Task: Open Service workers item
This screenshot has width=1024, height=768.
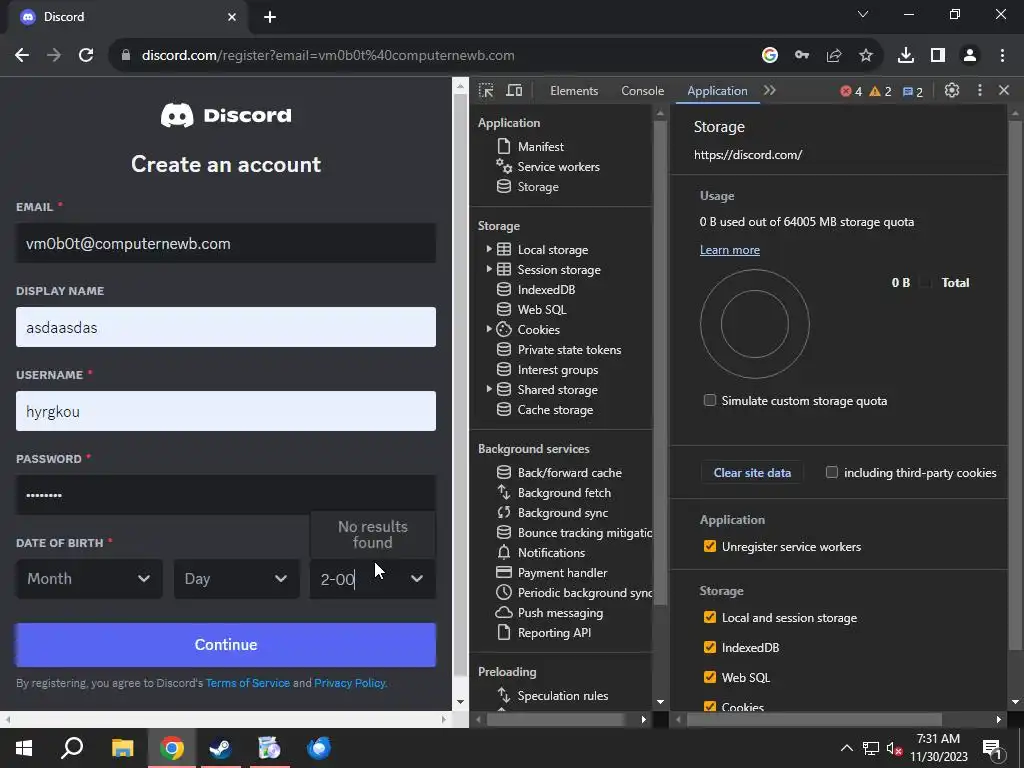Action: point(558,167)
